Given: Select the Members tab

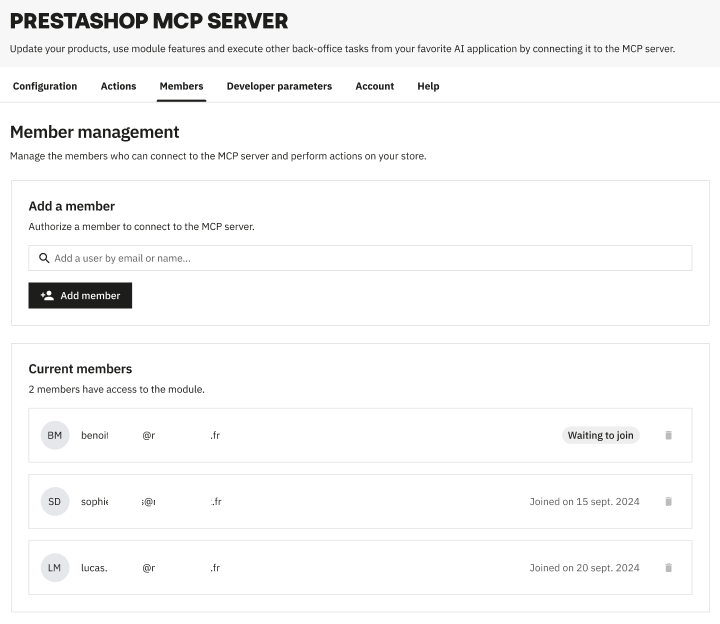Looking at the screenshot, I should click(181, 86).
